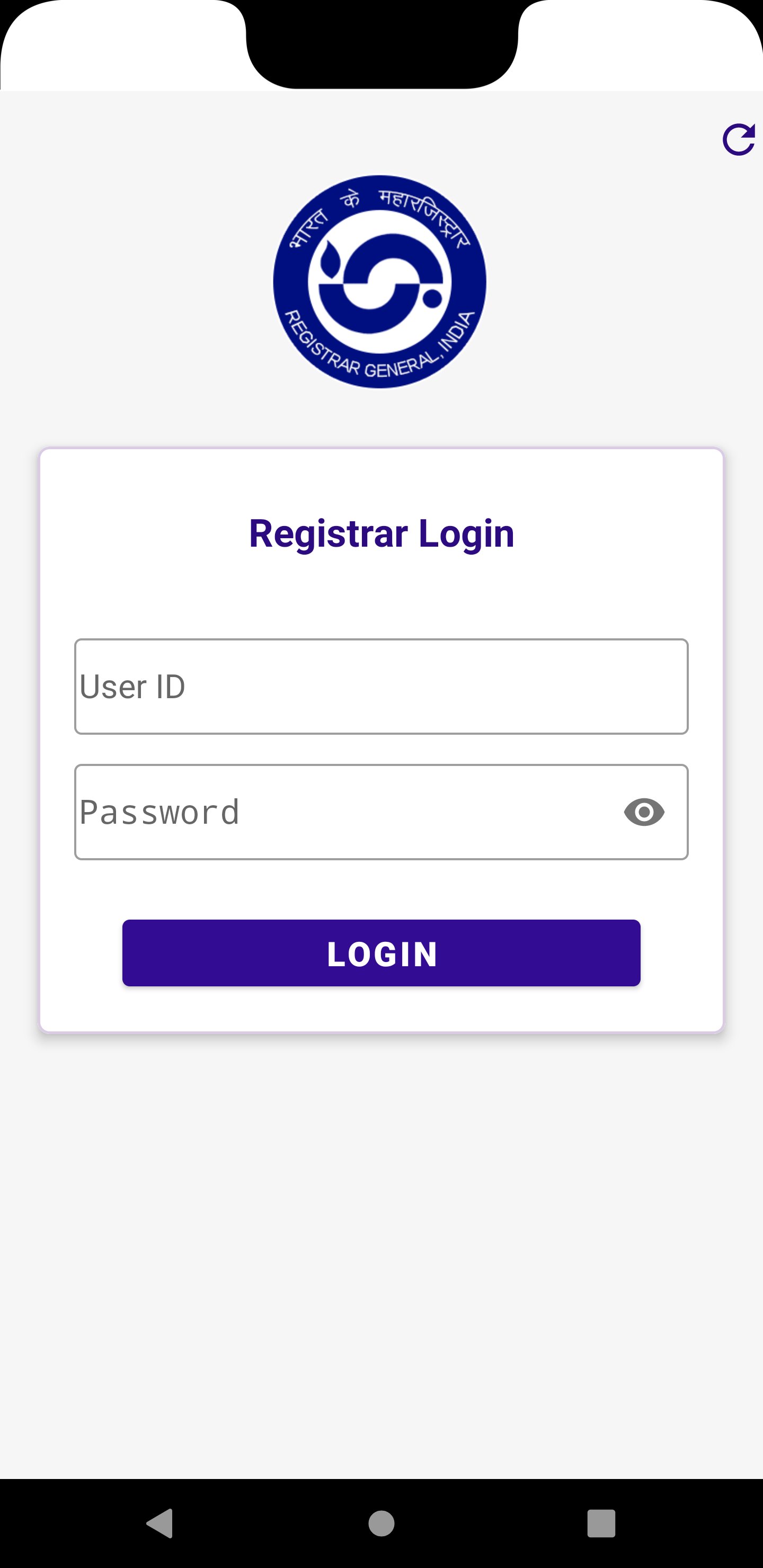Click the "User ID" placeholder text
Viewport: 763px width, 1568px height.
pyautogui.click(x=132, y=687)
